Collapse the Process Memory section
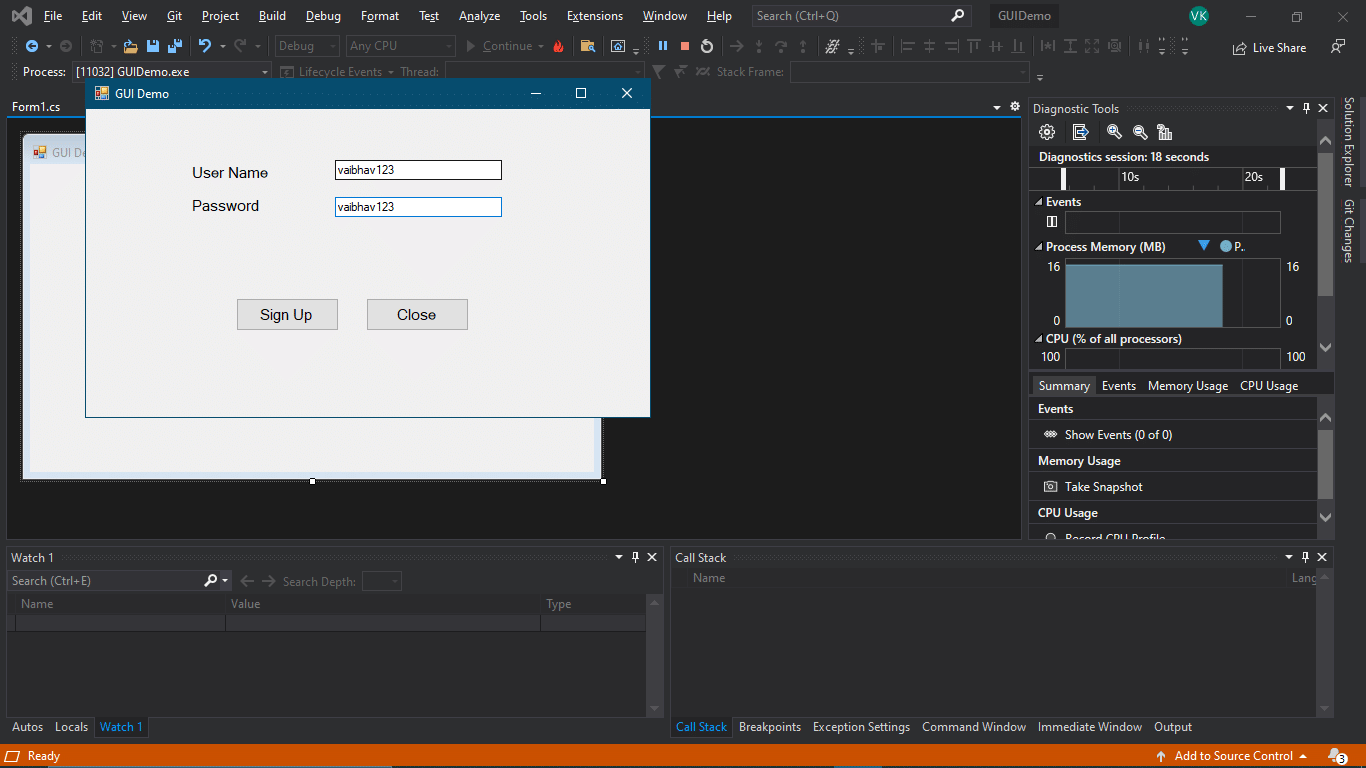The width and height of the screenshot is (1366, 768). coord(1038,246)
